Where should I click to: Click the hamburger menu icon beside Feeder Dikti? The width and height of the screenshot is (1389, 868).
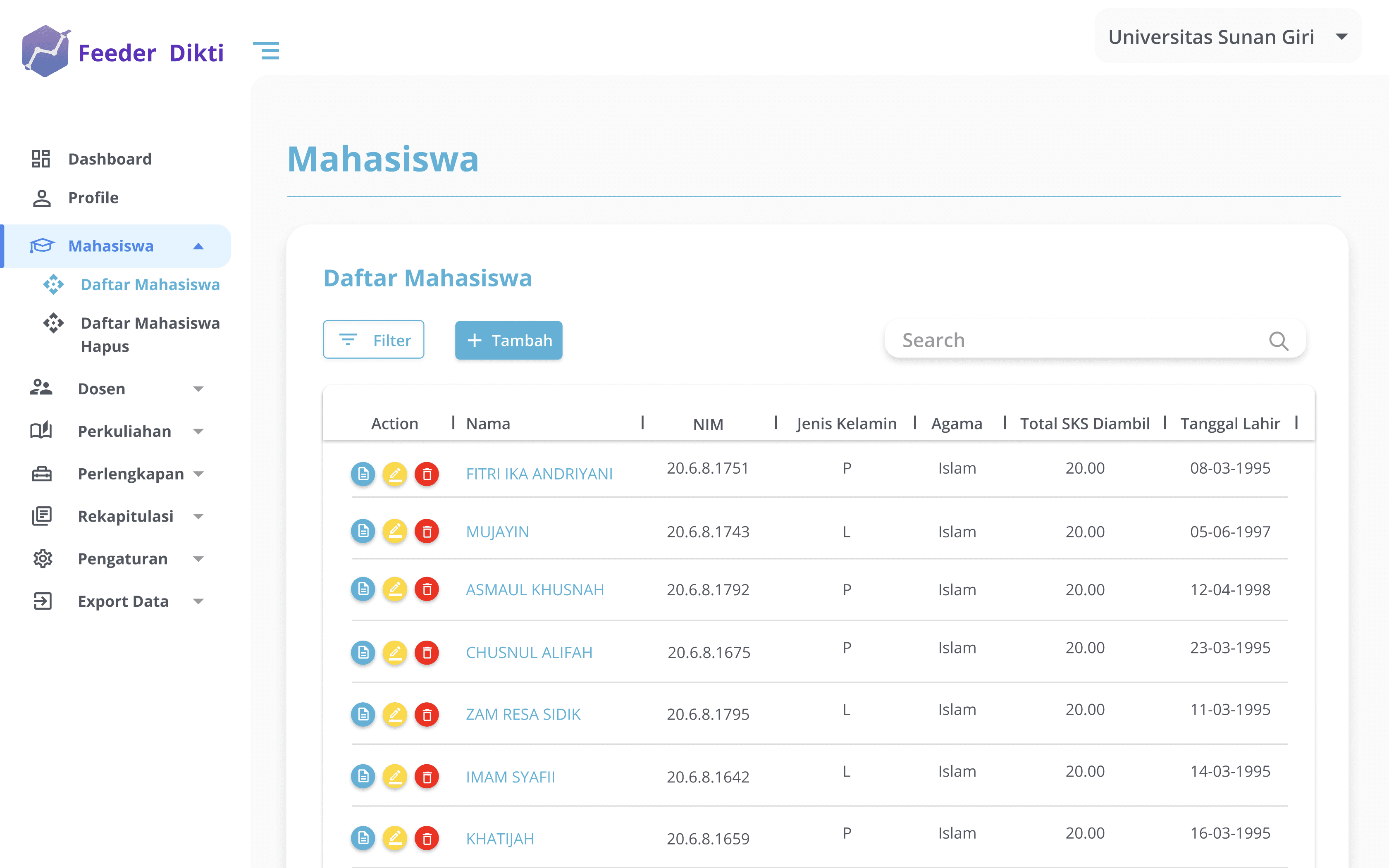click(x=266, y=50)
